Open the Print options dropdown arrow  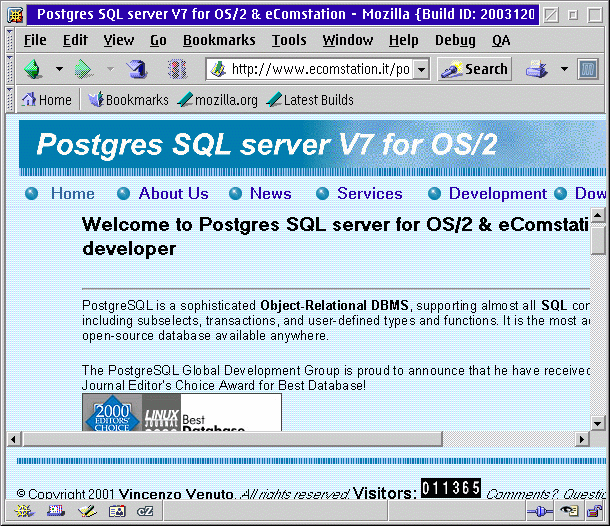(x=564, y=69)
